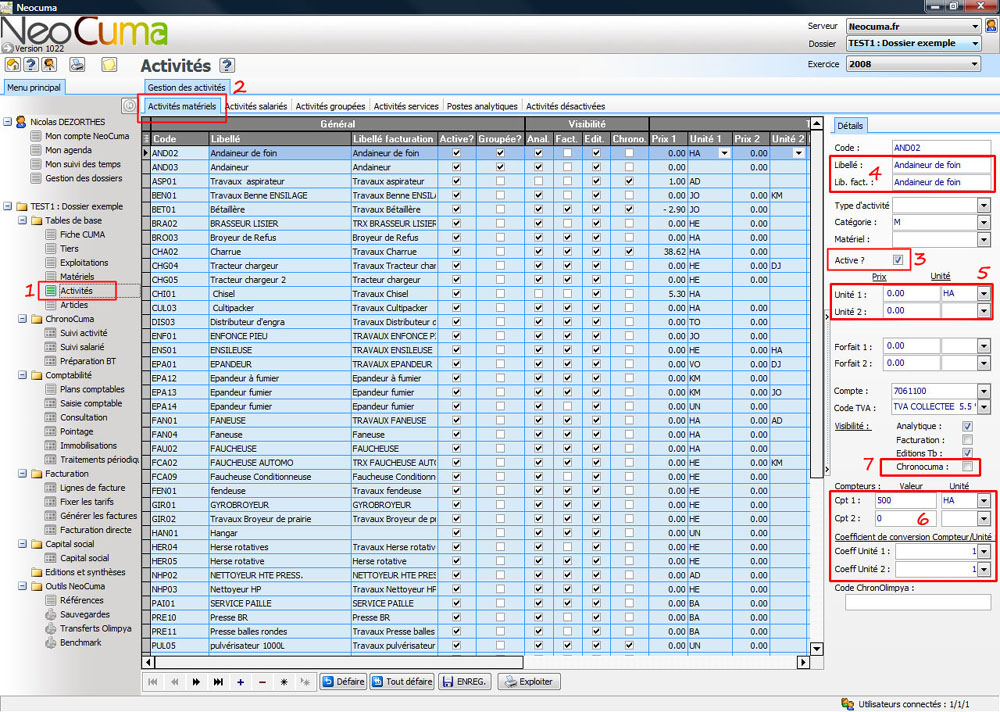This screenshot has height=712, width=1000.
Task: Click the connected users icon in status bar
Action: pos(848,704)
